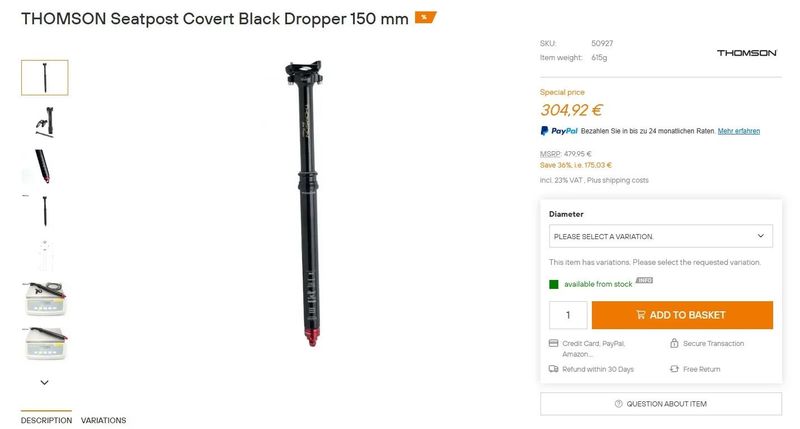Click the INFO badge next to stock status

coord(644,280)
